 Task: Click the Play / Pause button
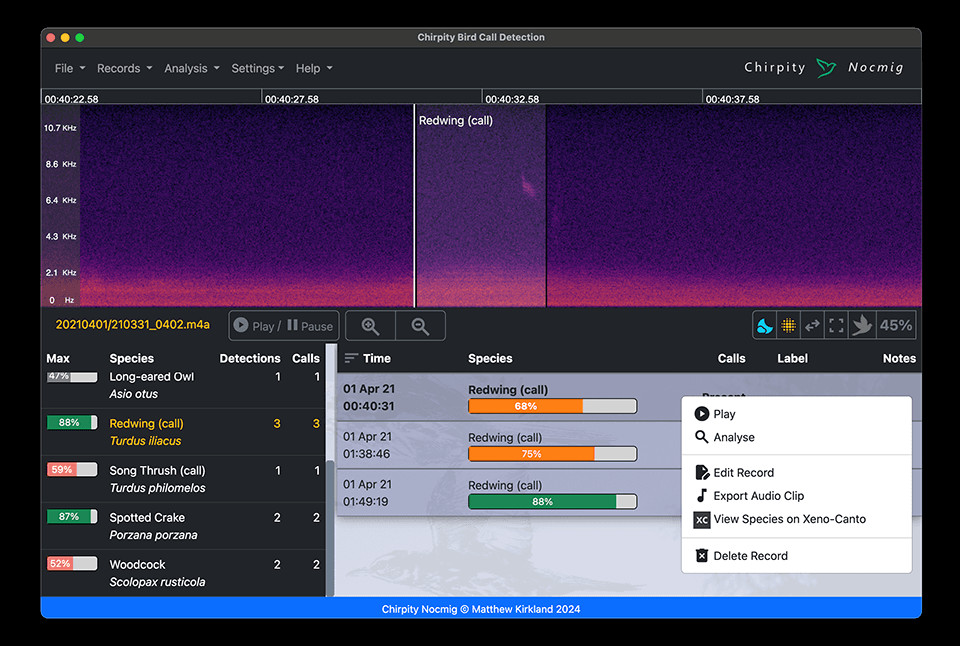coord(283,326)
